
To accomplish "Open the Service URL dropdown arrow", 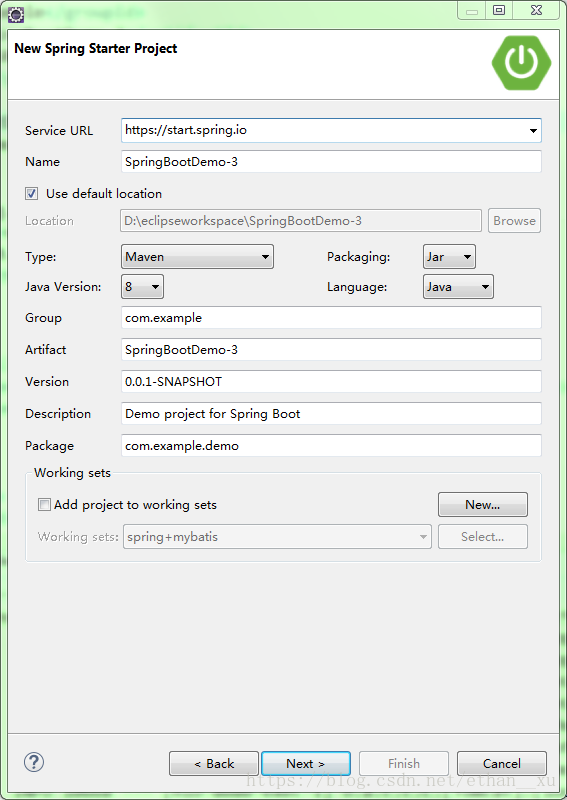I will pyautogui.click(x=533, y=131).
